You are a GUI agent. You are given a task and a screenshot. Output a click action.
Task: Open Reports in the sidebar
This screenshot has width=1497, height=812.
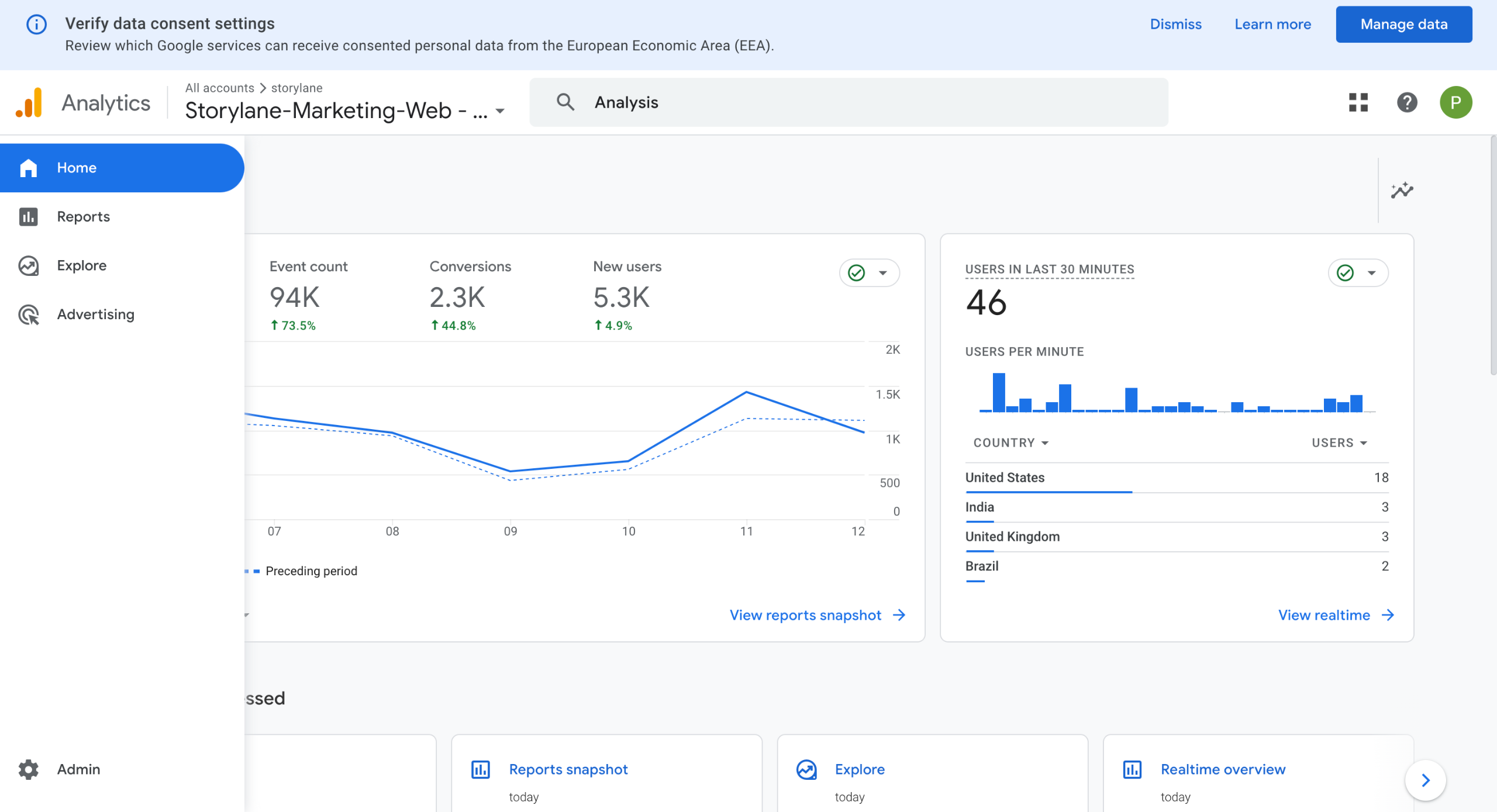[x=122, y=217]
